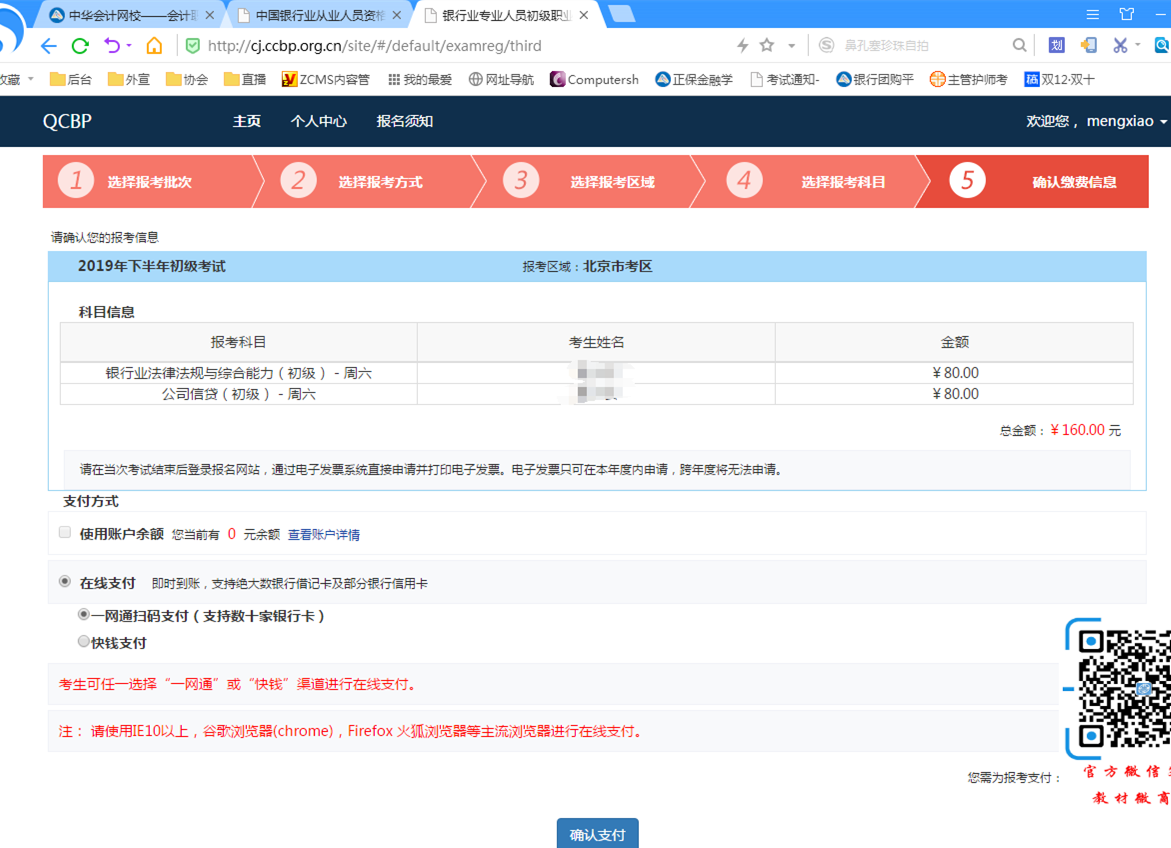Expand the scissors tool dropdown arrow
Viewport: 1171px width, 848px height.
point(1138,46)
